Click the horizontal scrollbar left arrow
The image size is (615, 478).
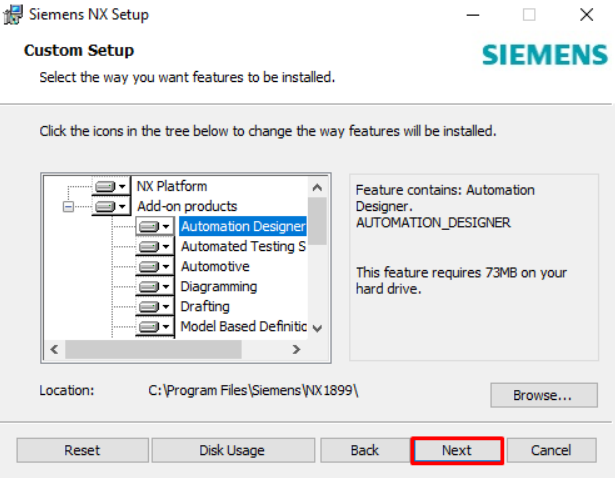55,349
